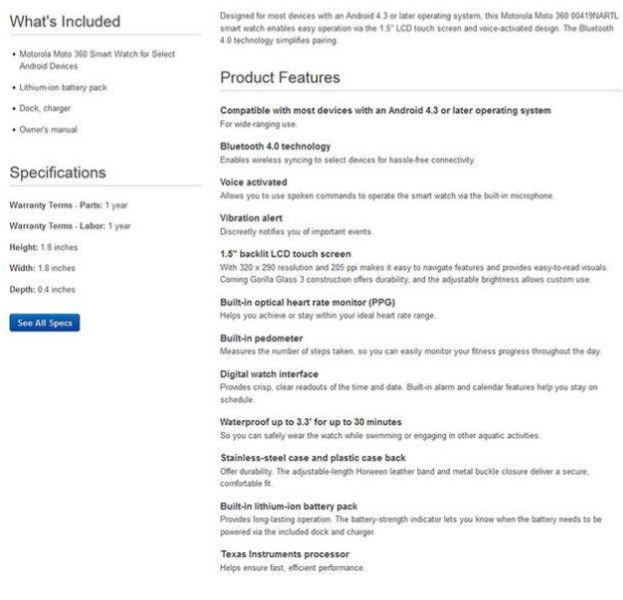Image resolution: width=623 pixels, height=600 pixels.
Task: Click the See All Specs button
Action: [x=44, y=323]
